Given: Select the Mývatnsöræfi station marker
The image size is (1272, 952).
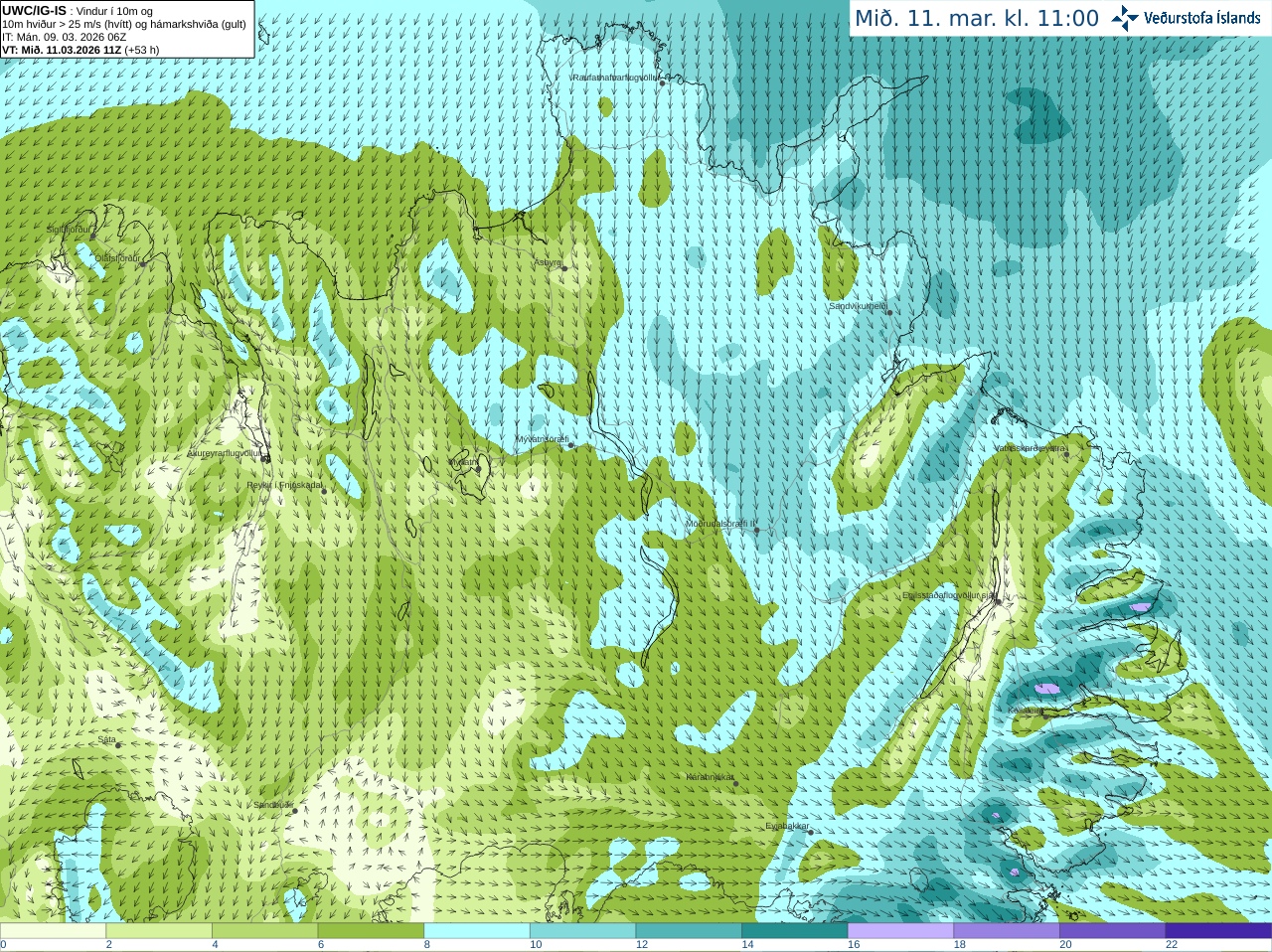Looking at the screenshot, I should 571,445.
